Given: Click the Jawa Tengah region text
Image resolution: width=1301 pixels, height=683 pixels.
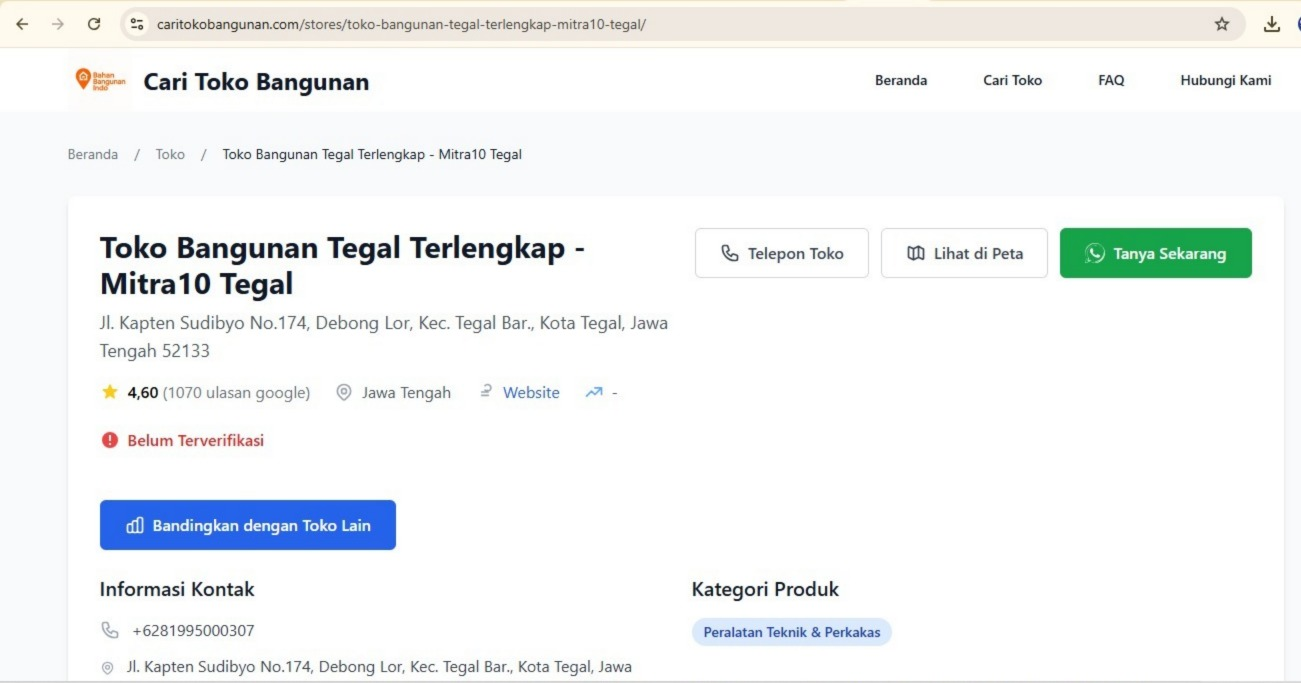Looking at the screenshot, I should [x=406, y=392].
